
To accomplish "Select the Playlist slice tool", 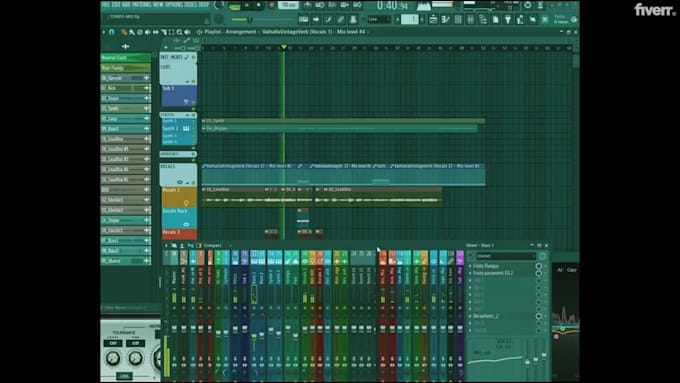I will (x=163, y=32).
